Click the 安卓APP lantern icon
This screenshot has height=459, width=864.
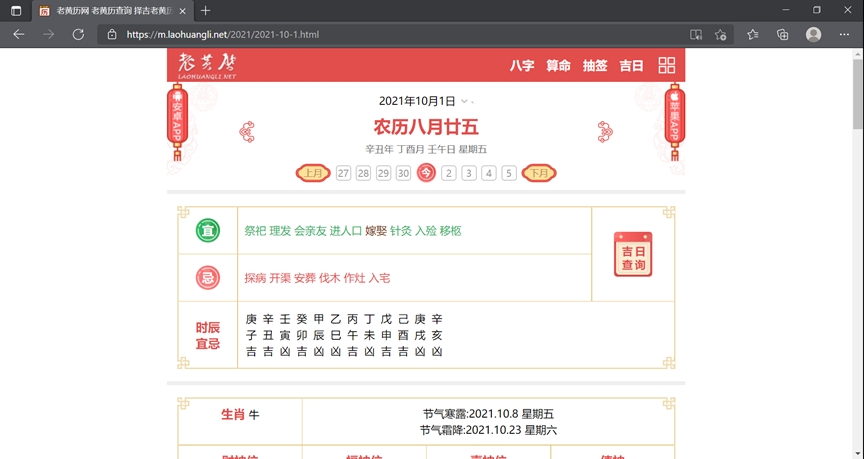point(177,122)
